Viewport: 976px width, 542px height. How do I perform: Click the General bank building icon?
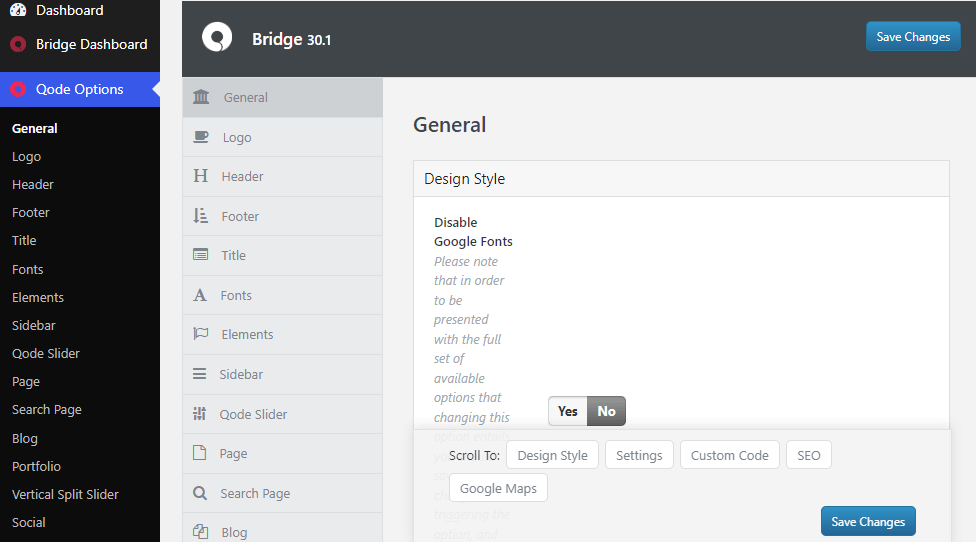tap(201, 97)
